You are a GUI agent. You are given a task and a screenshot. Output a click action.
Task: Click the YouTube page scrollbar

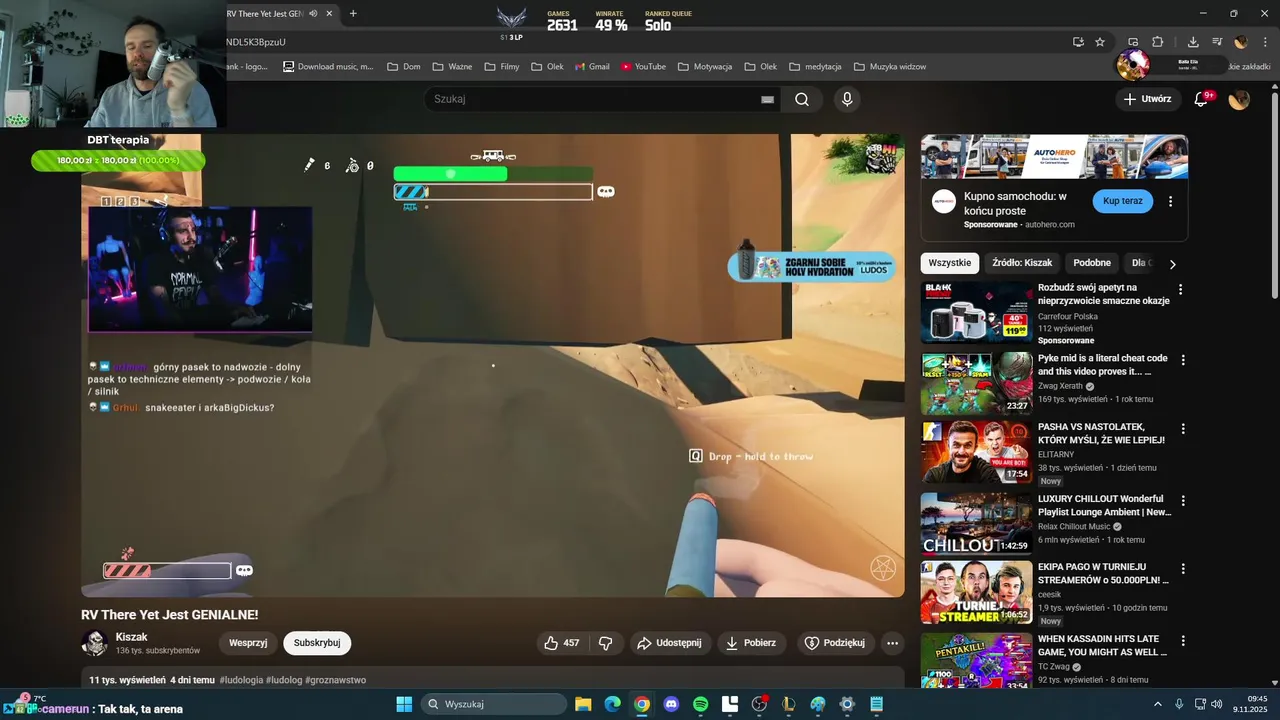(1274, 195)
